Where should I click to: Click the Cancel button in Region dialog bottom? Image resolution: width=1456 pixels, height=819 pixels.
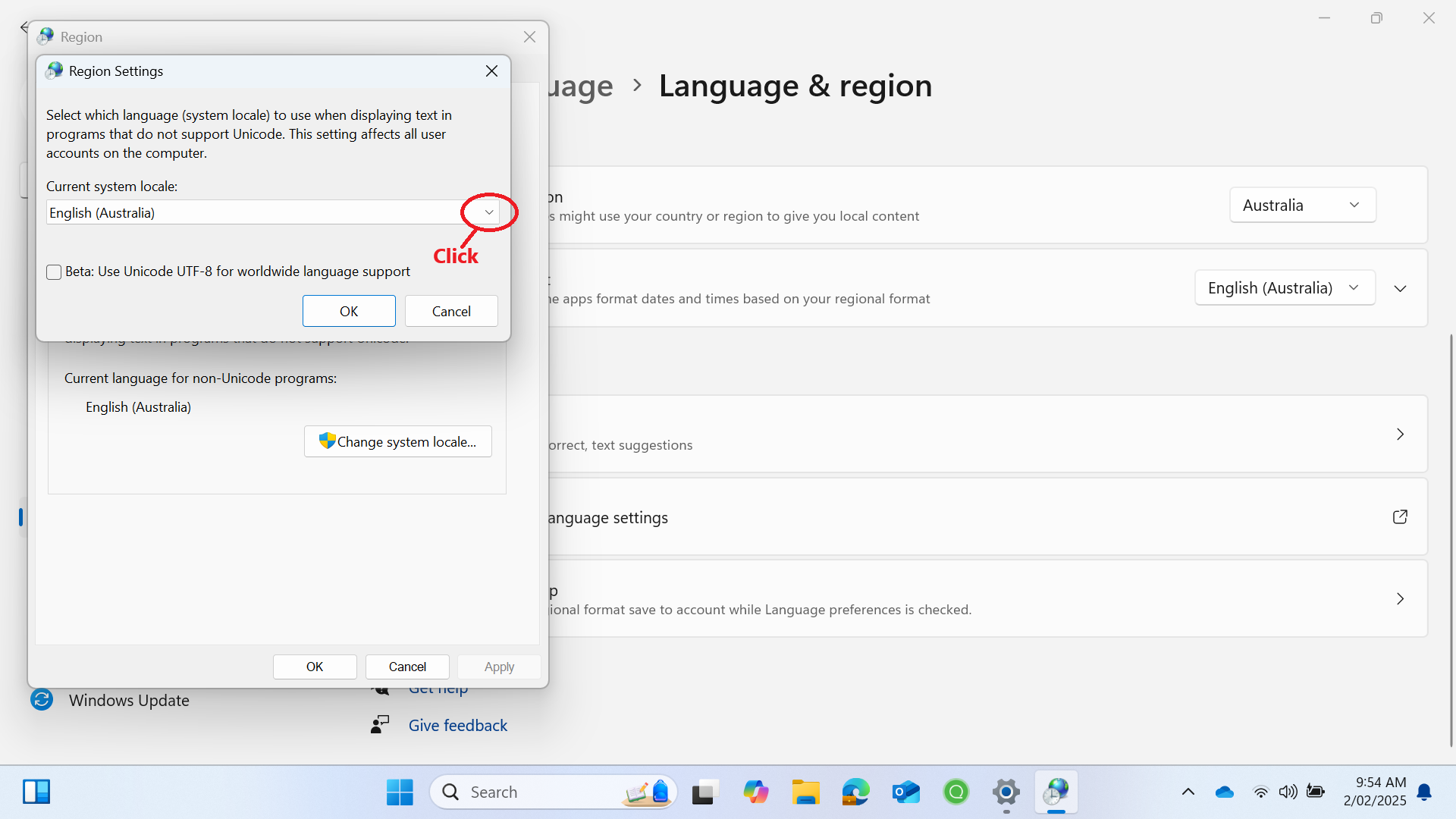(x=407, y=667)
